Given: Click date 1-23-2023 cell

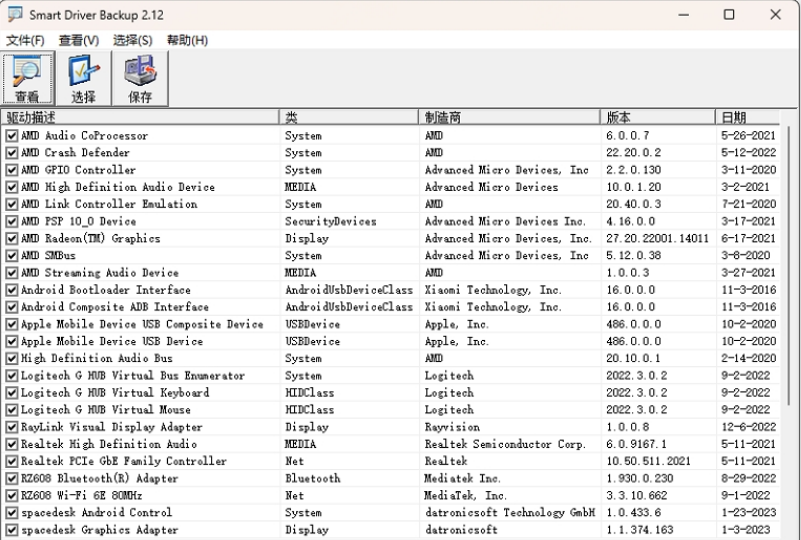Looking at the screenshot, I should pos(748,512).
